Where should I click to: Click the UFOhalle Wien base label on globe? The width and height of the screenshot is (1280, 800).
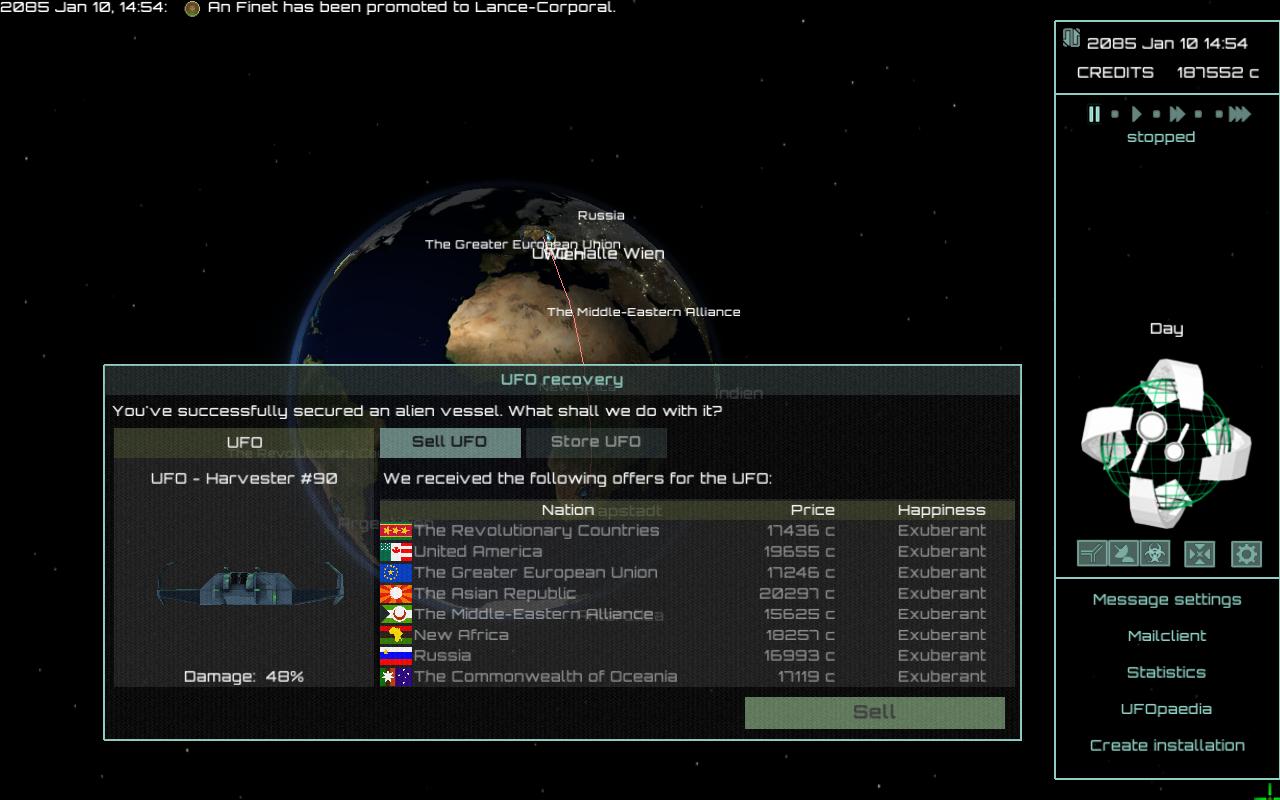pos(598,254)
